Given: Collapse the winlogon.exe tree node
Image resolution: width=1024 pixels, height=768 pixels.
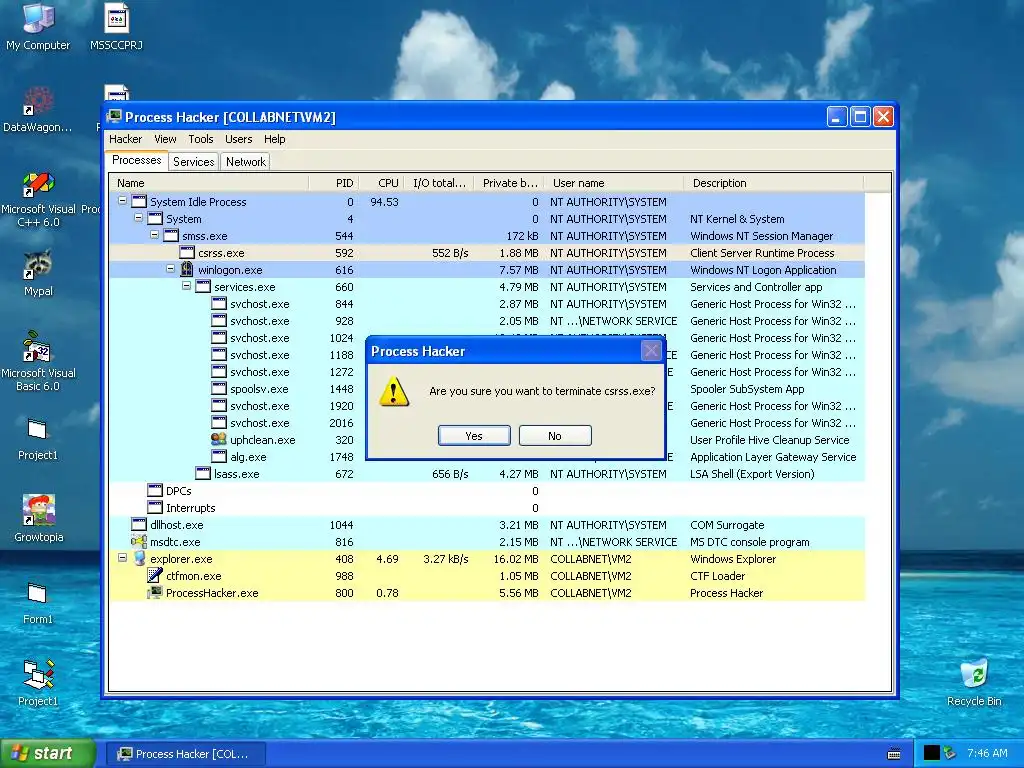Looking at the screenshot, I should click(170, 269).
